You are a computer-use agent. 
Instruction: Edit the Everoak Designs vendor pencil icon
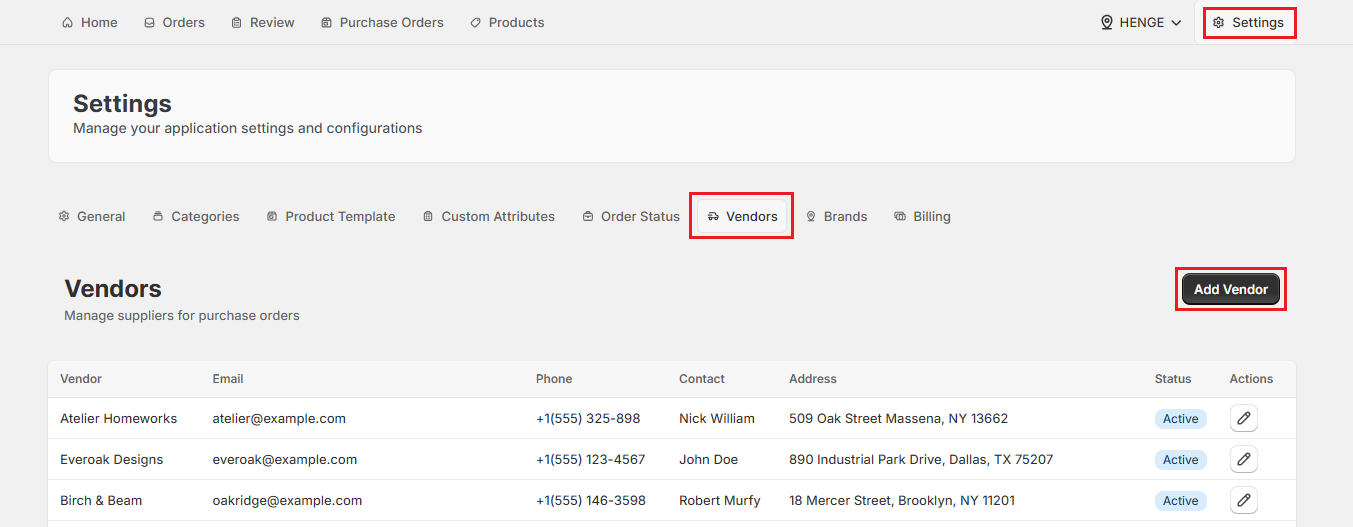[1244, 459]
